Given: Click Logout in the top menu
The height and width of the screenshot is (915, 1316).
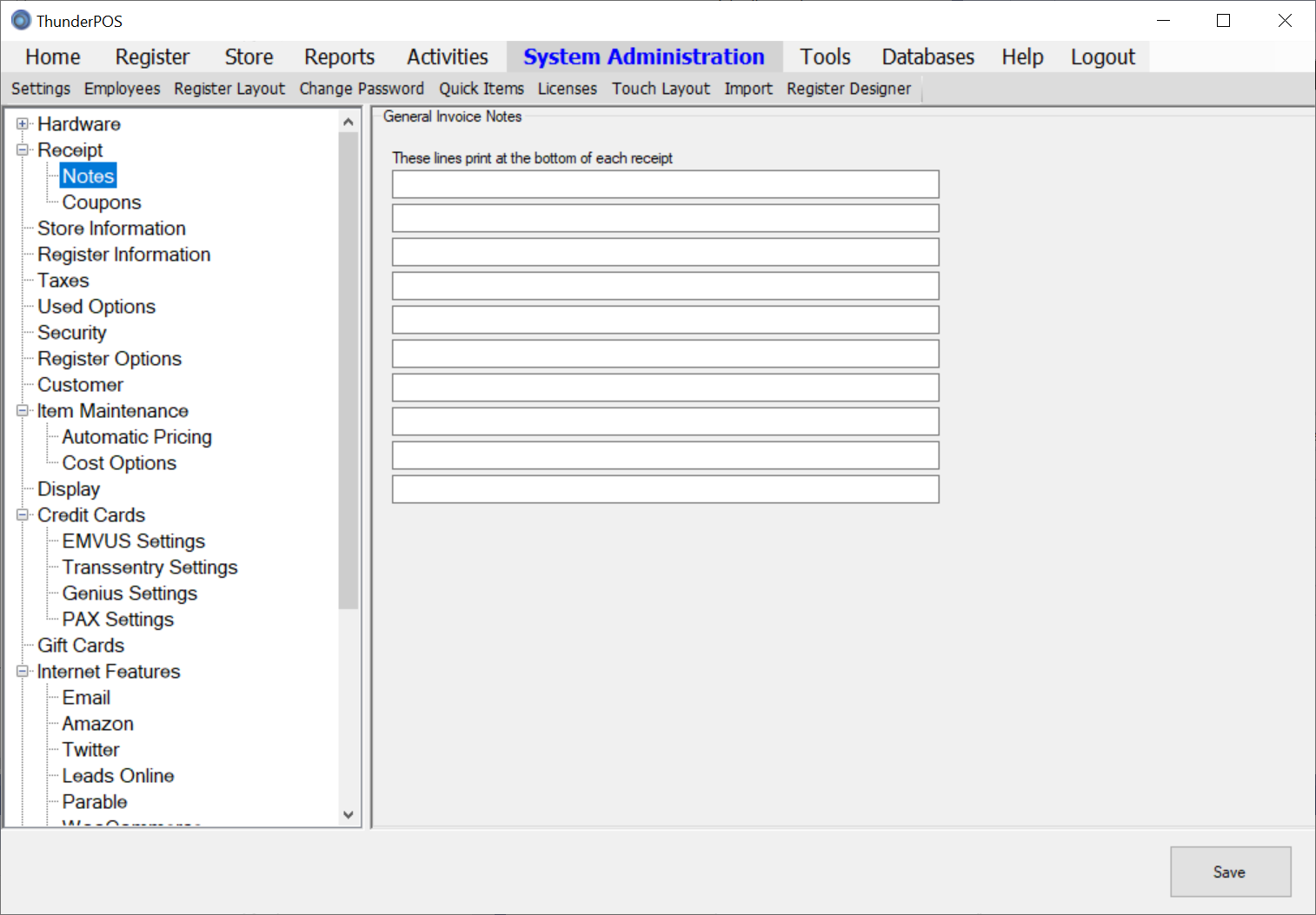Looking at the screenshot, I should pyautogui.click(x=1102, y=57).
